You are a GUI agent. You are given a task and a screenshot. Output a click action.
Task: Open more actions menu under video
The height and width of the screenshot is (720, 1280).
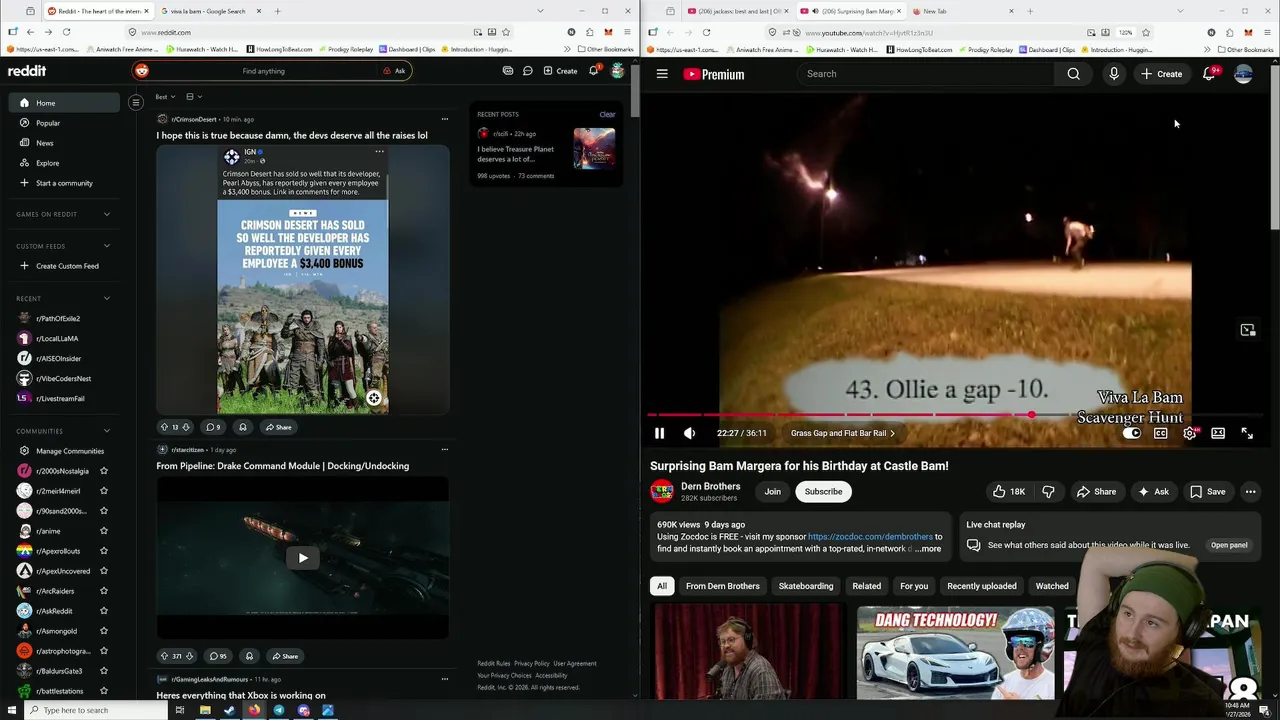pos(1250,491)
